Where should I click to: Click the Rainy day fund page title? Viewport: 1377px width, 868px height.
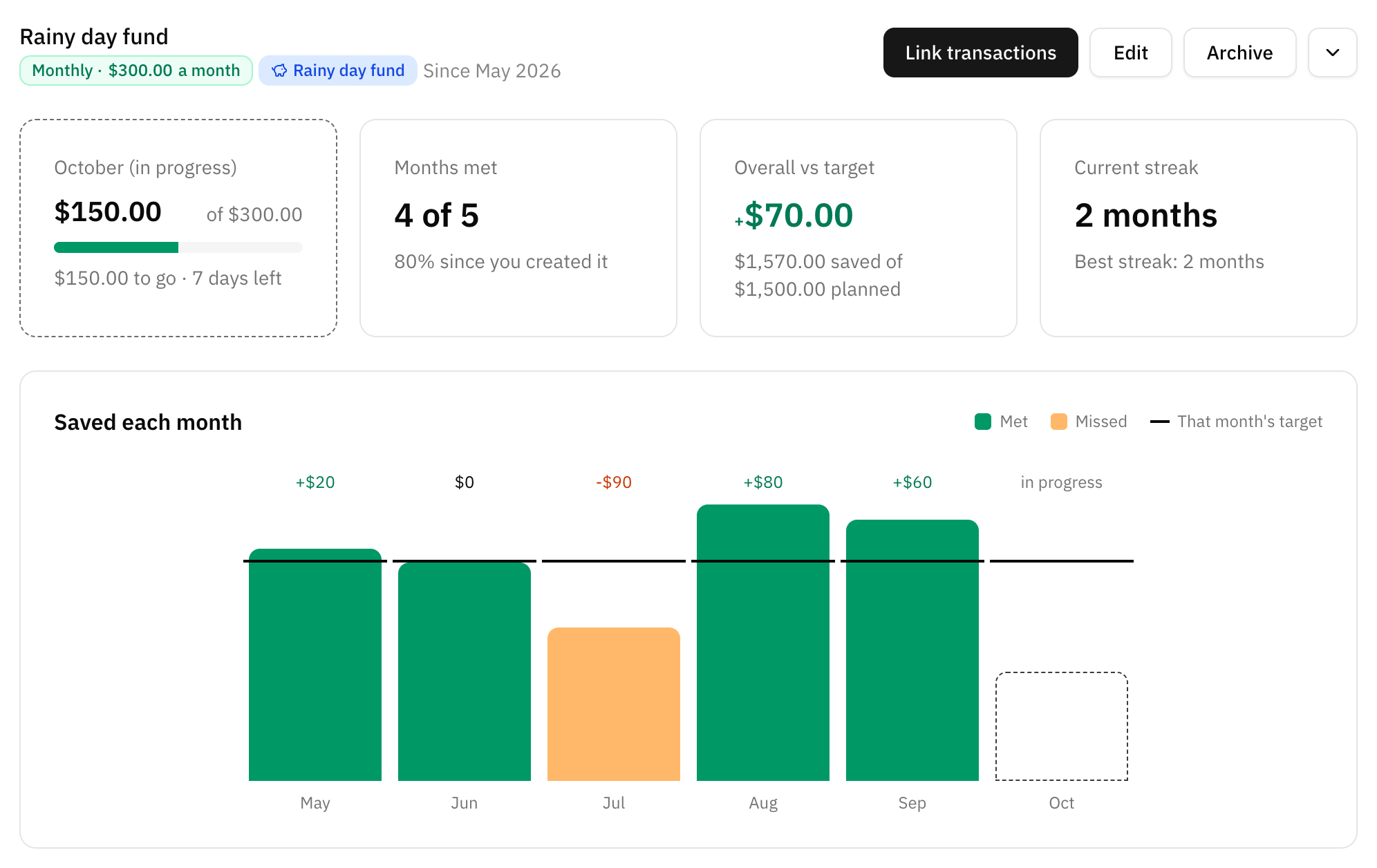pyautogui.click(x=94, y=37)
